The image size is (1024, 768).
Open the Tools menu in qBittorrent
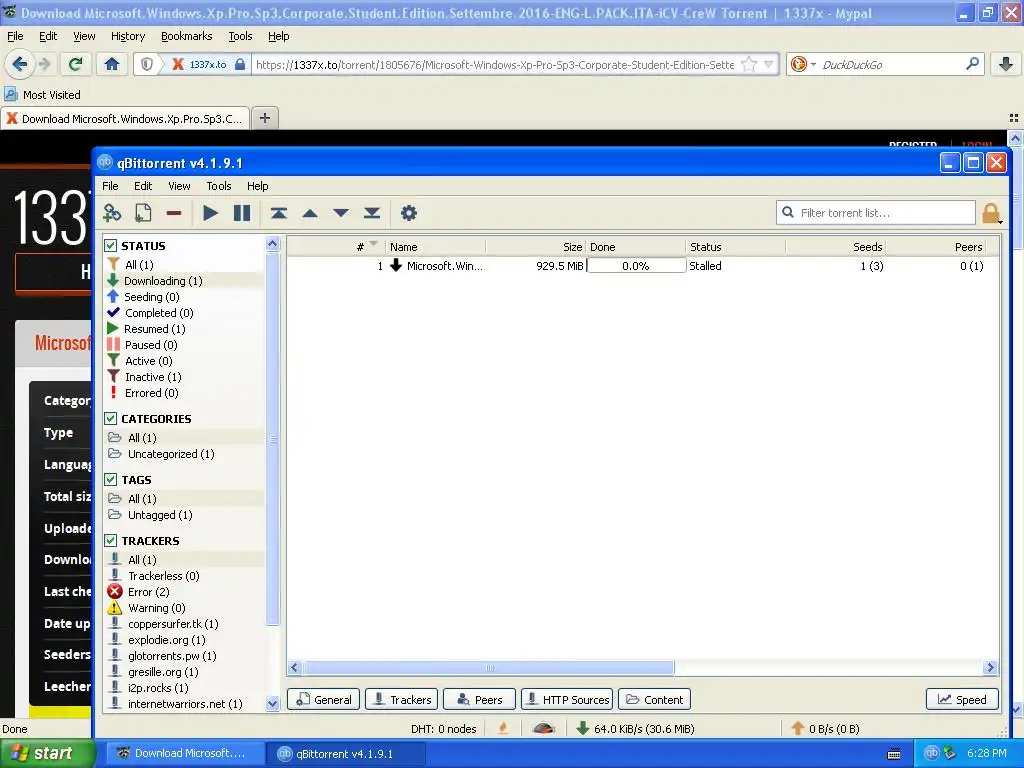pos(219,186)
